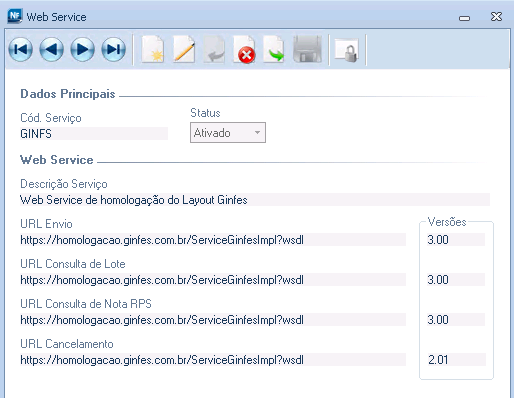Image resolution: width=514 pixels, height=398 pixels.
Task: Click the Web Service section heading in the form
Action: click(x=57, y=160)
